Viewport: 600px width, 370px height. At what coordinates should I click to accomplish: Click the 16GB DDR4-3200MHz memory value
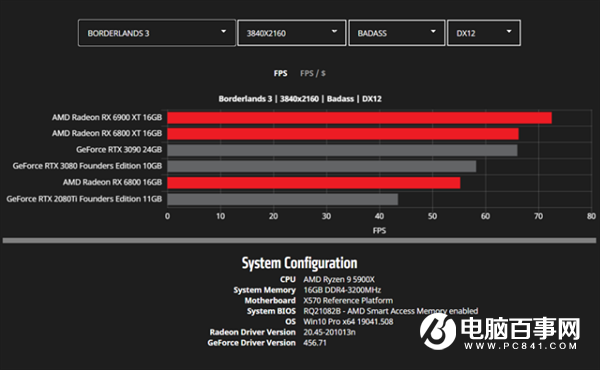(342, 290)
